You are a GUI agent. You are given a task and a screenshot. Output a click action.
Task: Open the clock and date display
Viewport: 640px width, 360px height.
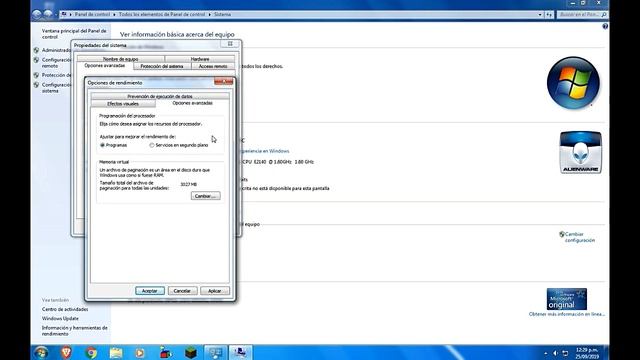pos(587,353)
